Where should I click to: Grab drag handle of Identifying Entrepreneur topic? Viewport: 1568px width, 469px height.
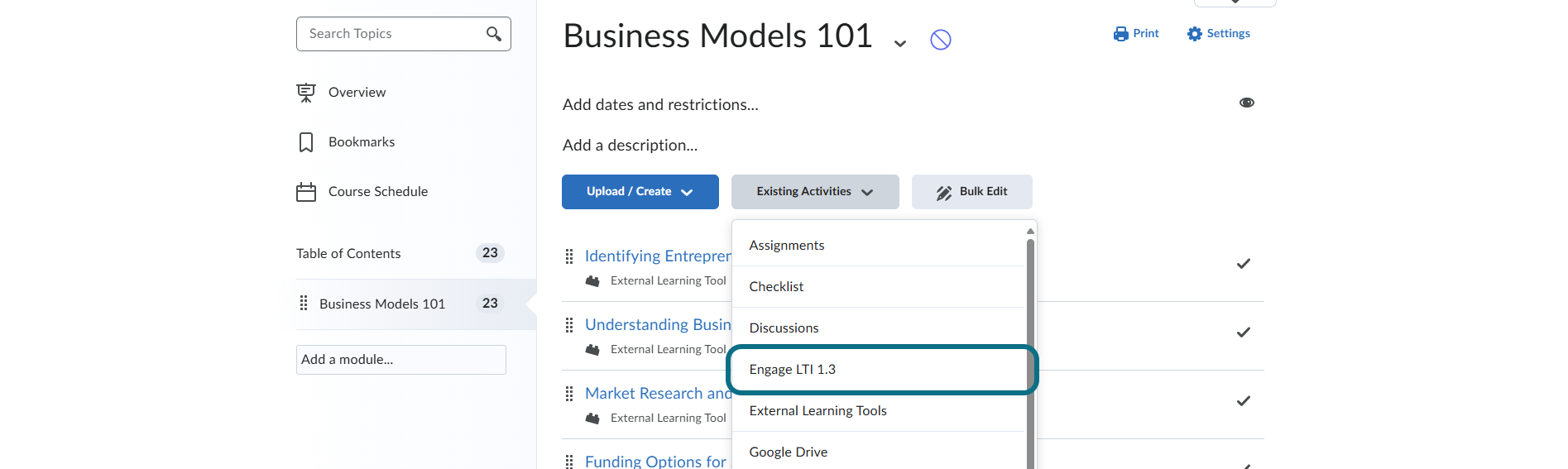pyautogui.click(x=569, y=256)
